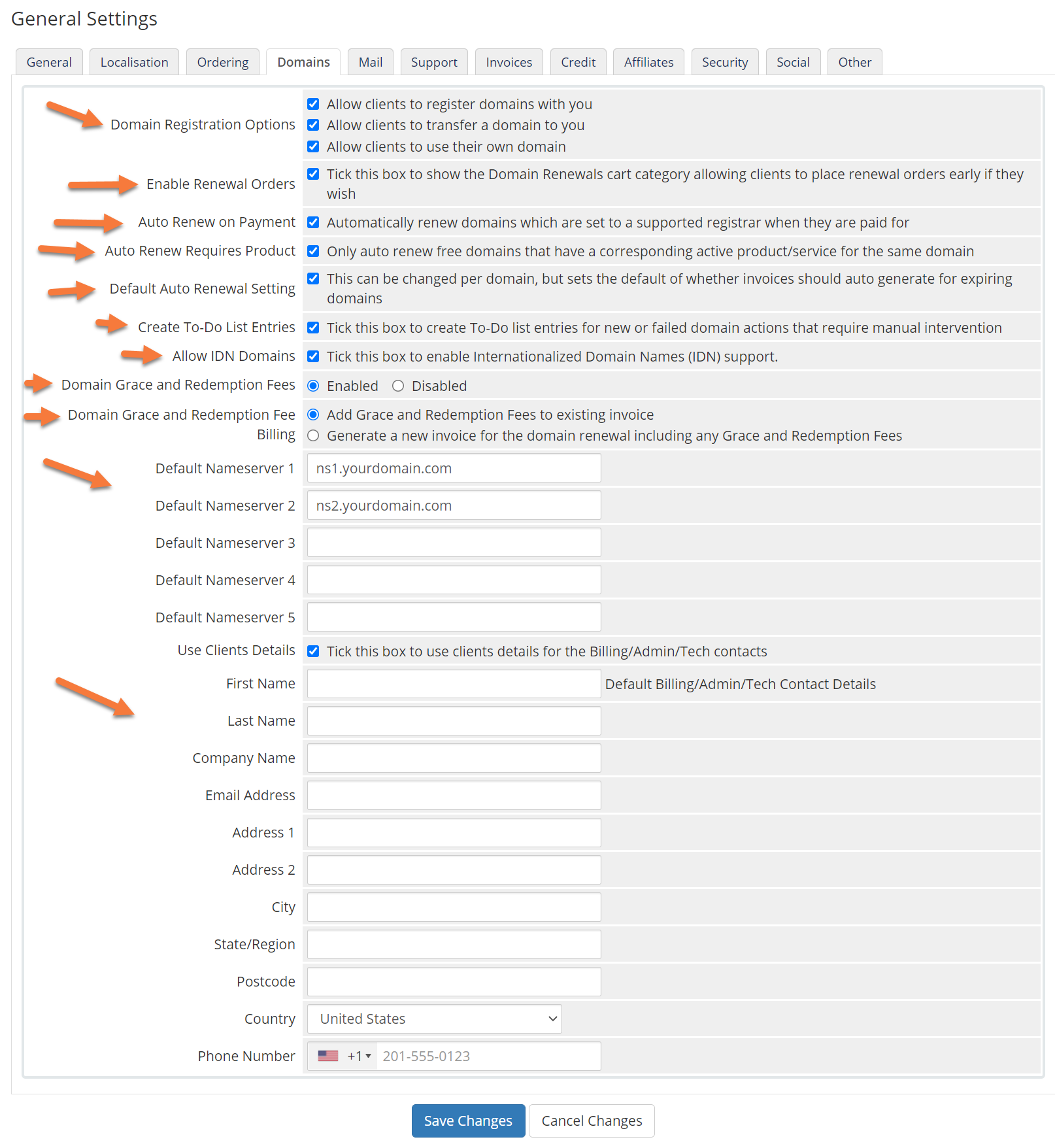Viewport: 1055px width, 1148px height.
Task: Go to the Localisation tab
Action: click(134, 62)
